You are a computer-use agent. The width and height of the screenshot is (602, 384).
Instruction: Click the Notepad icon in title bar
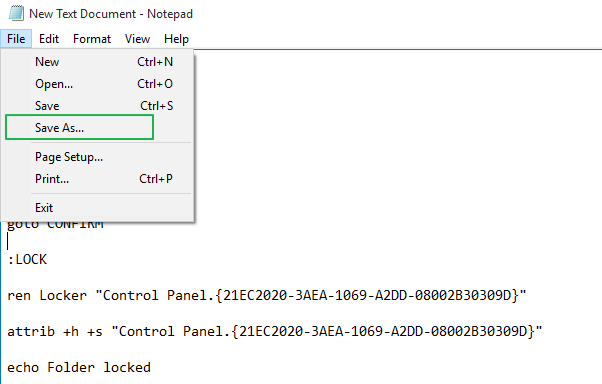(x=17, y=13)
